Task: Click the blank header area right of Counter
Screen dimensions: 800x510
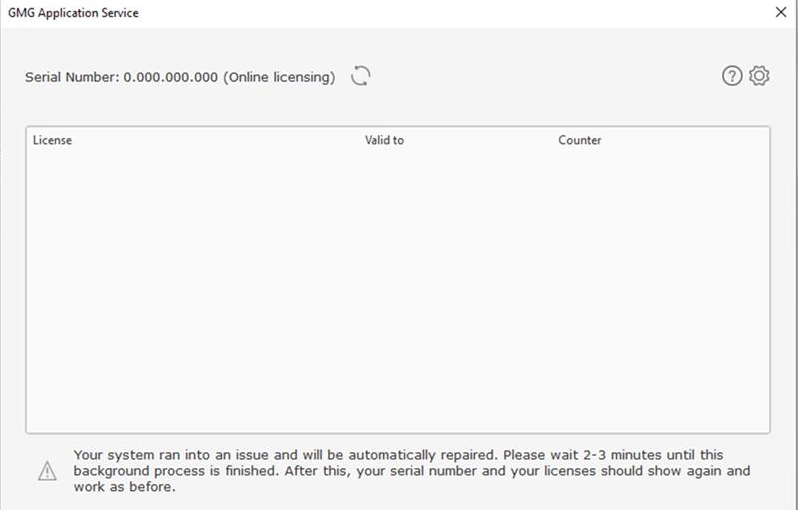Action: tap(686, 140)
